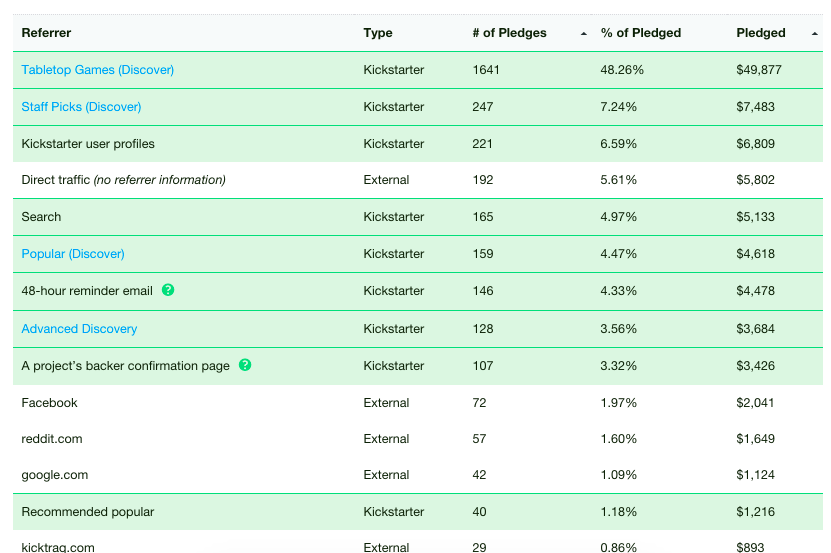Select the Search referrer row
This screenshot has width=831, height=553.
point(418,217)
